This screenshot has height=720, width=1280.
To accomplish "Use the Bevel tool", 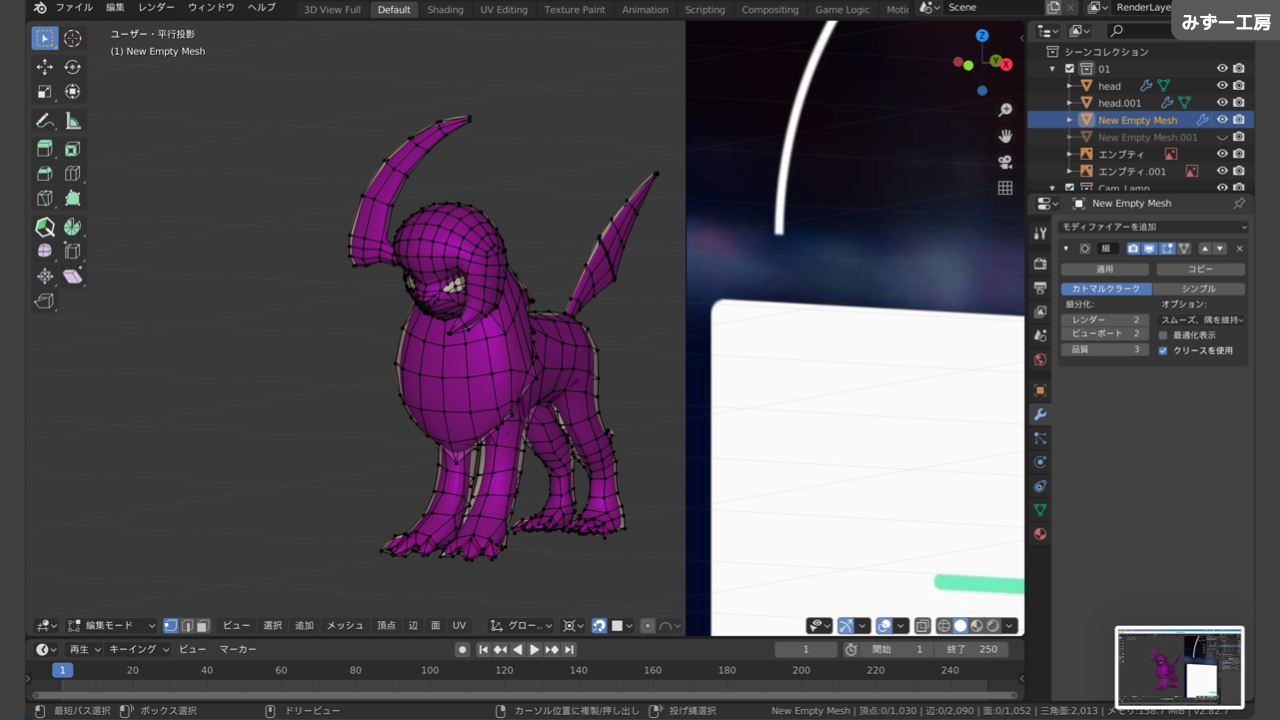I will (45, 174).
